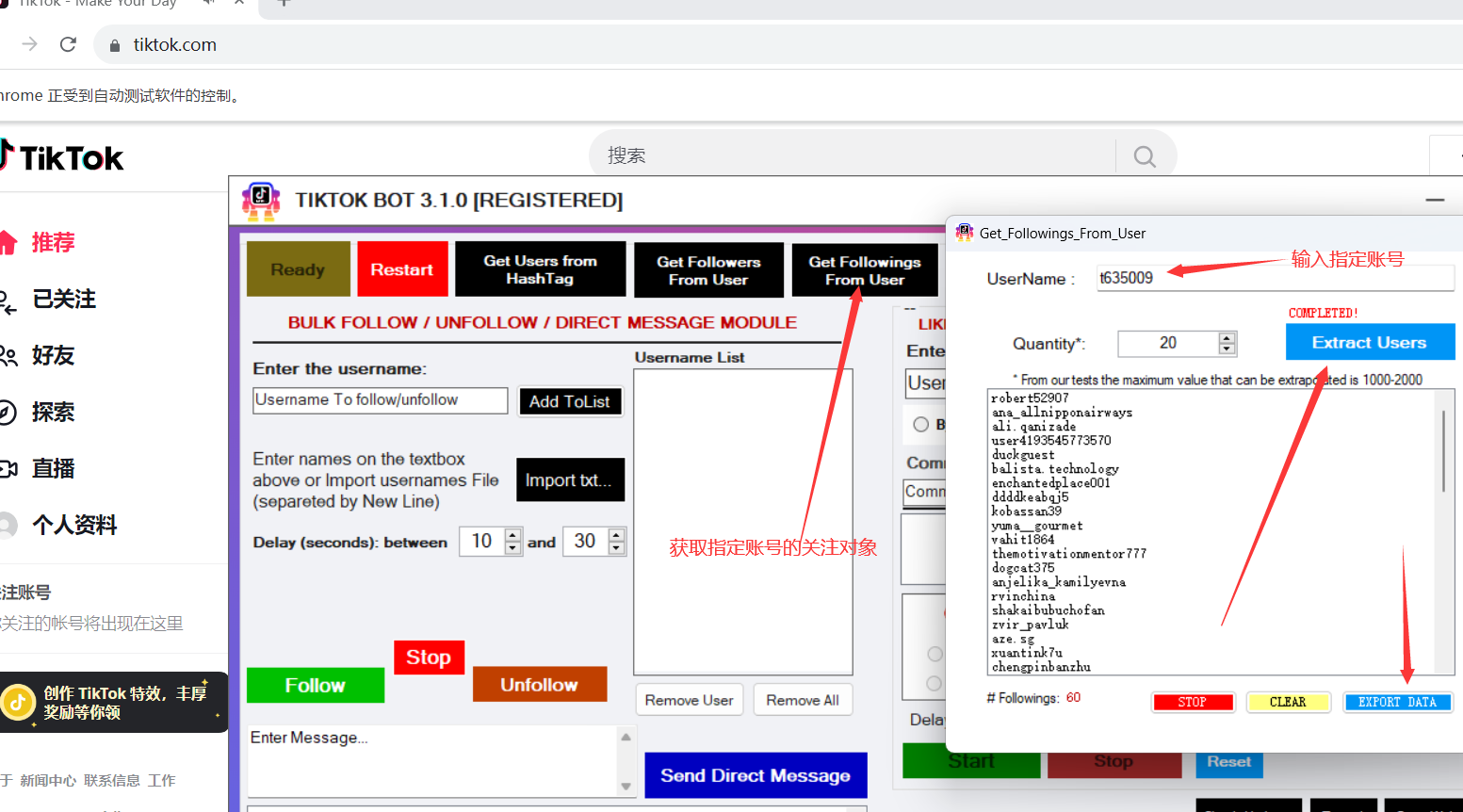The width and height of the screenshot is (1463, 812).
Task: Open the 好友 friends sidebar item
Action: [x=52, y=356]
